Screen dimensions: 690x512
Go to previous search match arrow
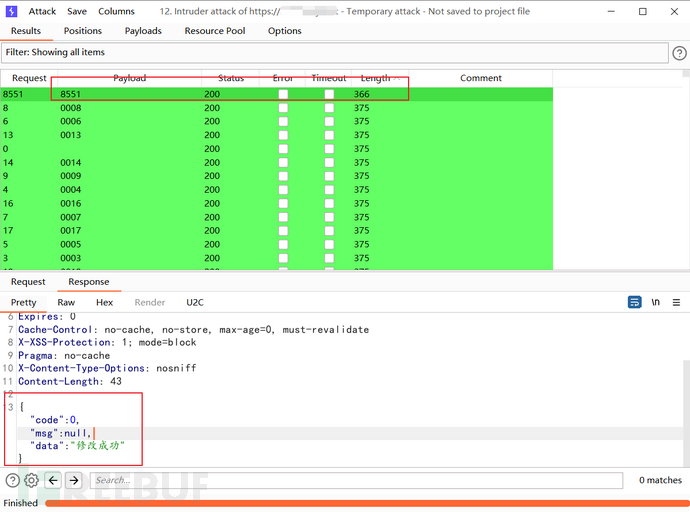[53, 480]
